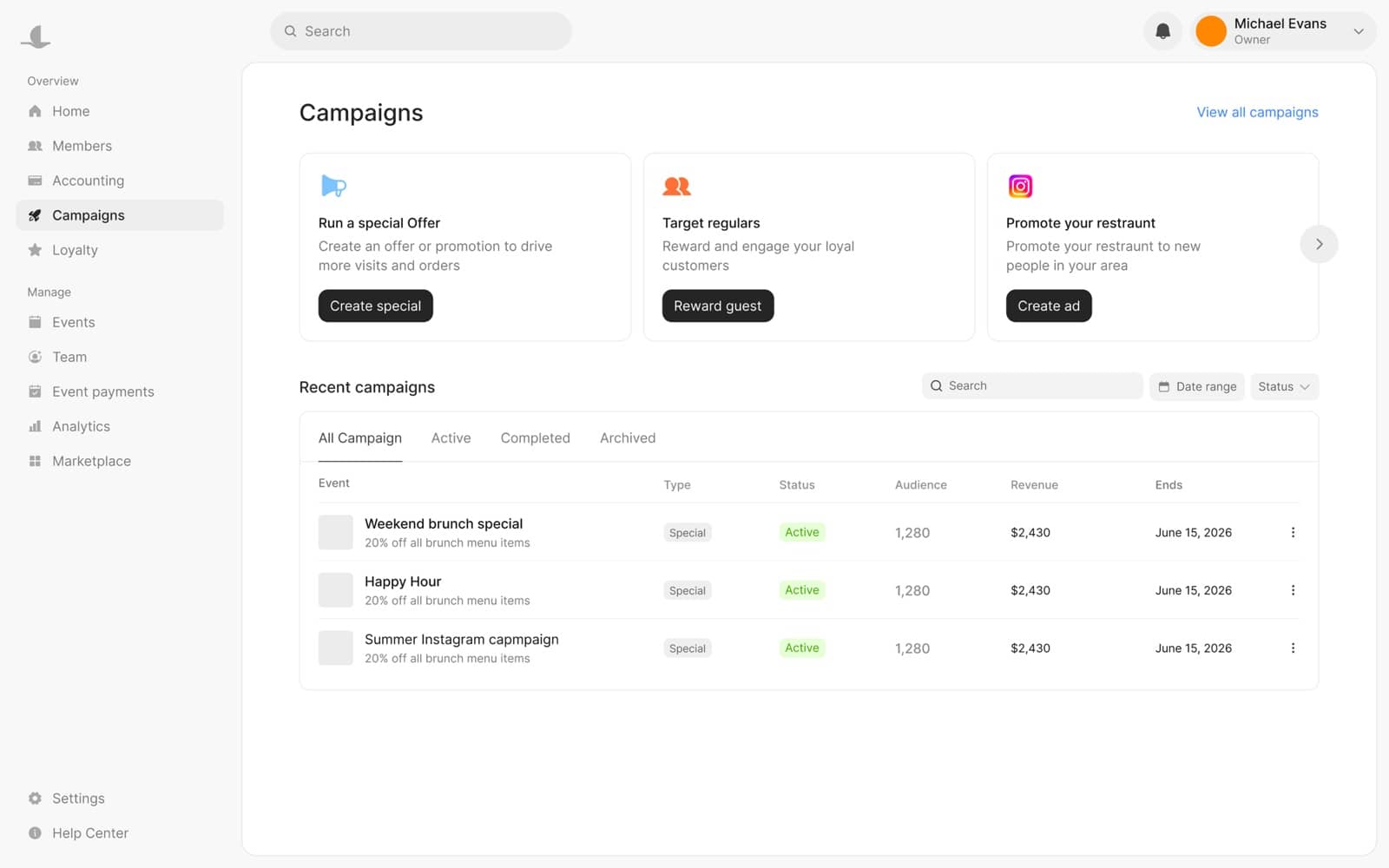Click the Audience column header

(x=920, y=485)
